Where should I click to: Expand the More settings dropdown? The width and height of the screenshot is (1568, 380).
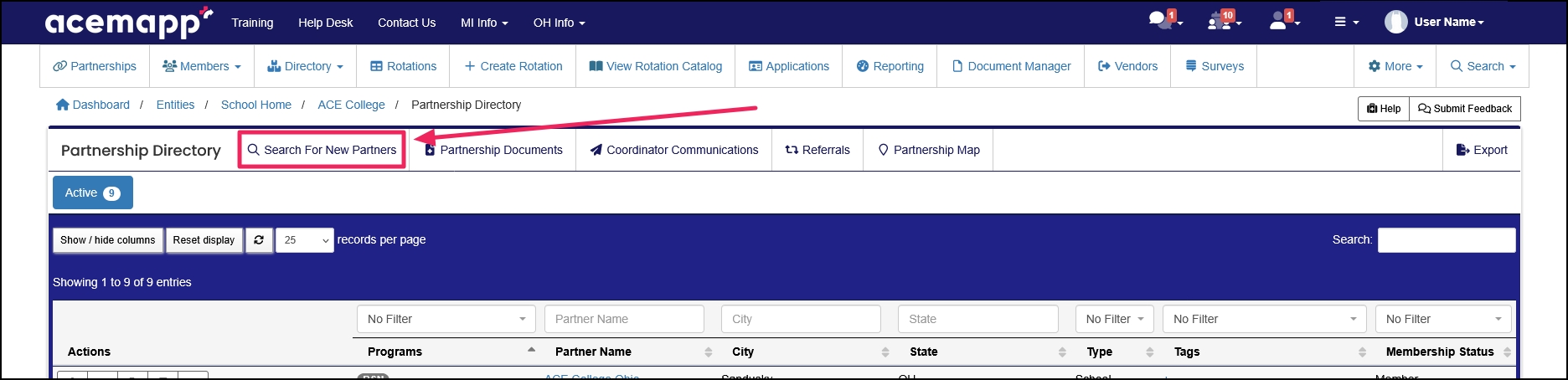(1395, 66)
